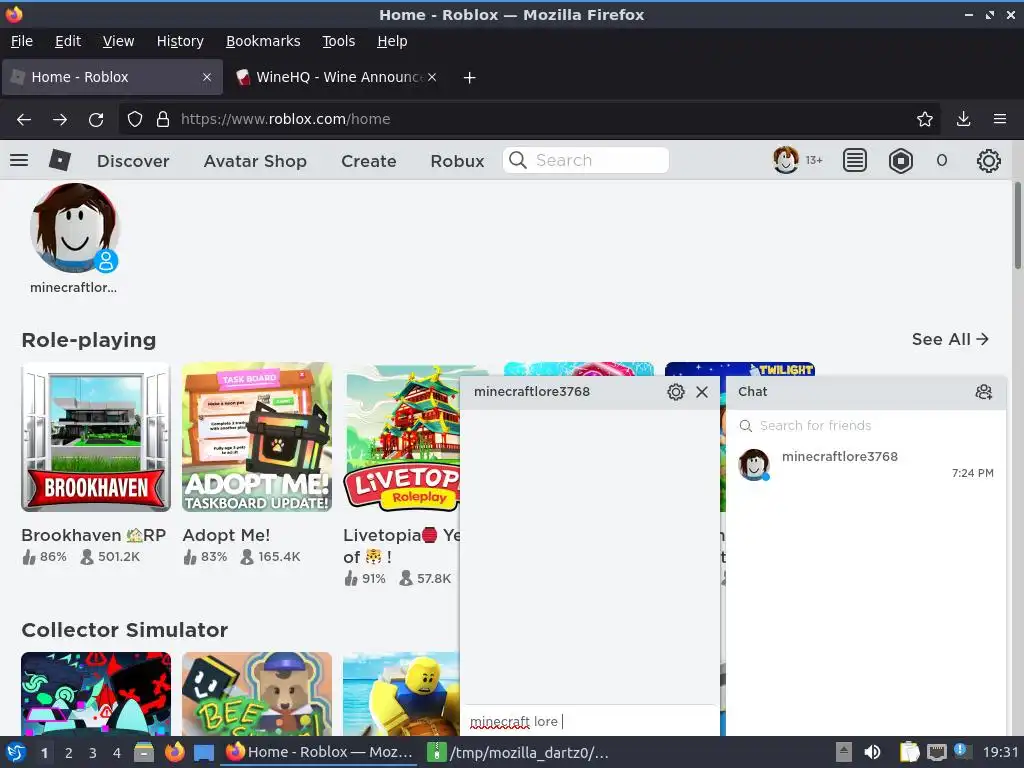Reload the current page

pyautogui.click(x=96, y=120)
